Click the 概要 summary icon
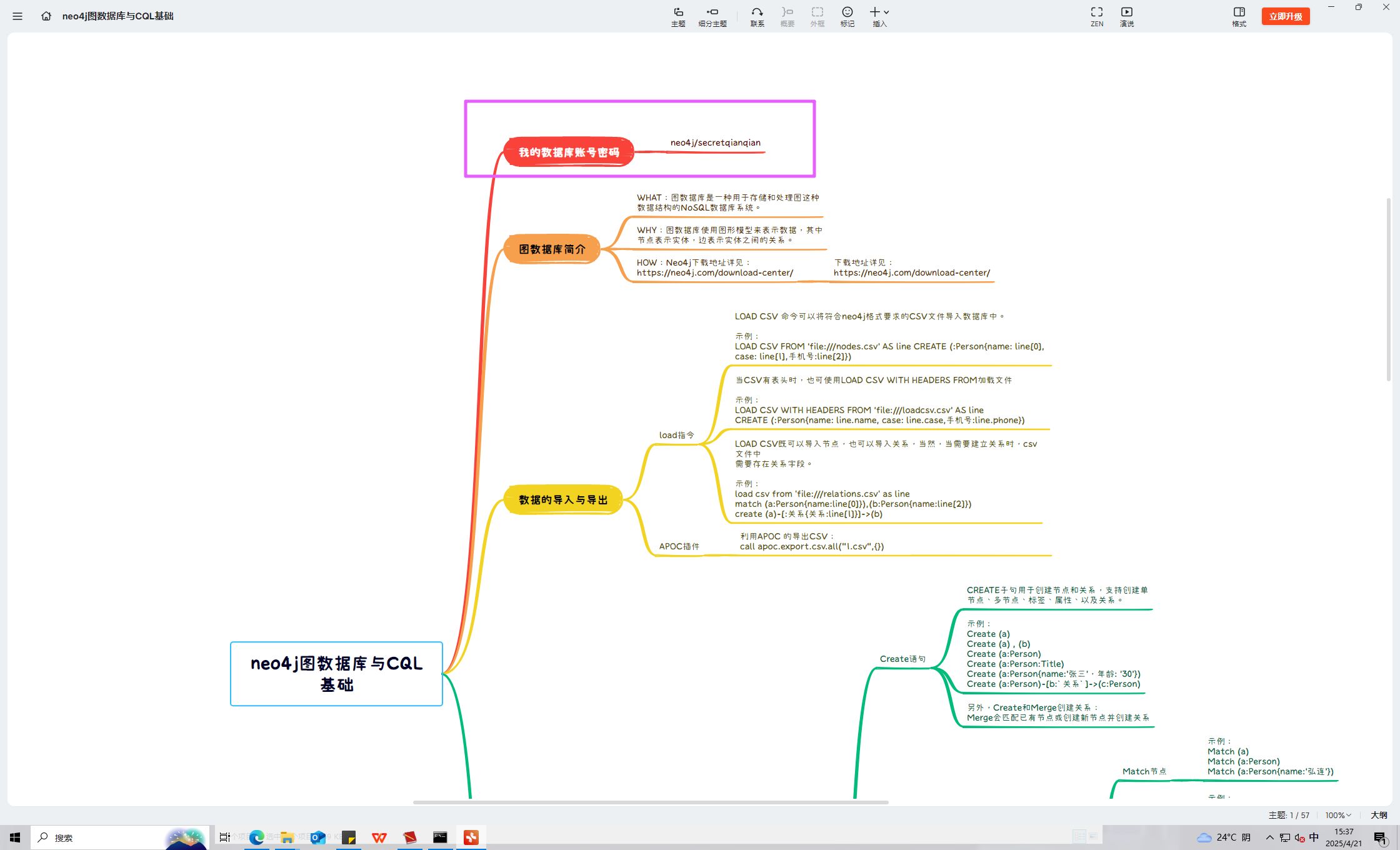 tap(787, 17)
